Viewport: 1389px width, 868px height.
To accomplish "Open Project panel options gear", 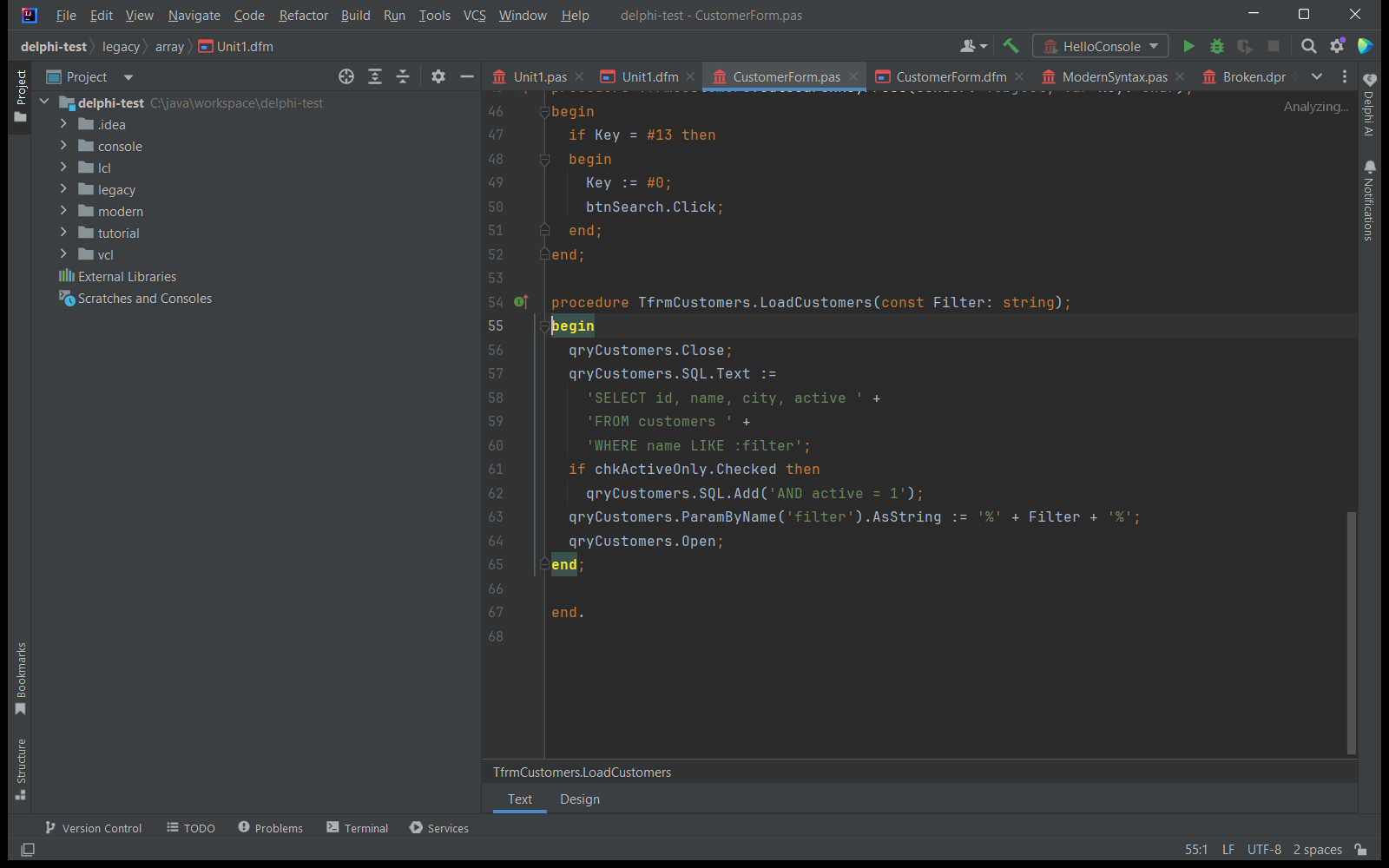I will point(438,76).
